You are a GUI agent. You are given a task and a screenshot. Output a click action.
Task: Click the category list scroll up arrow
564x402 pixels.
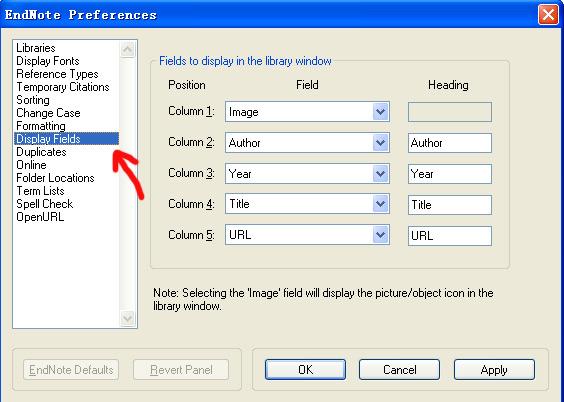[128, 49]
